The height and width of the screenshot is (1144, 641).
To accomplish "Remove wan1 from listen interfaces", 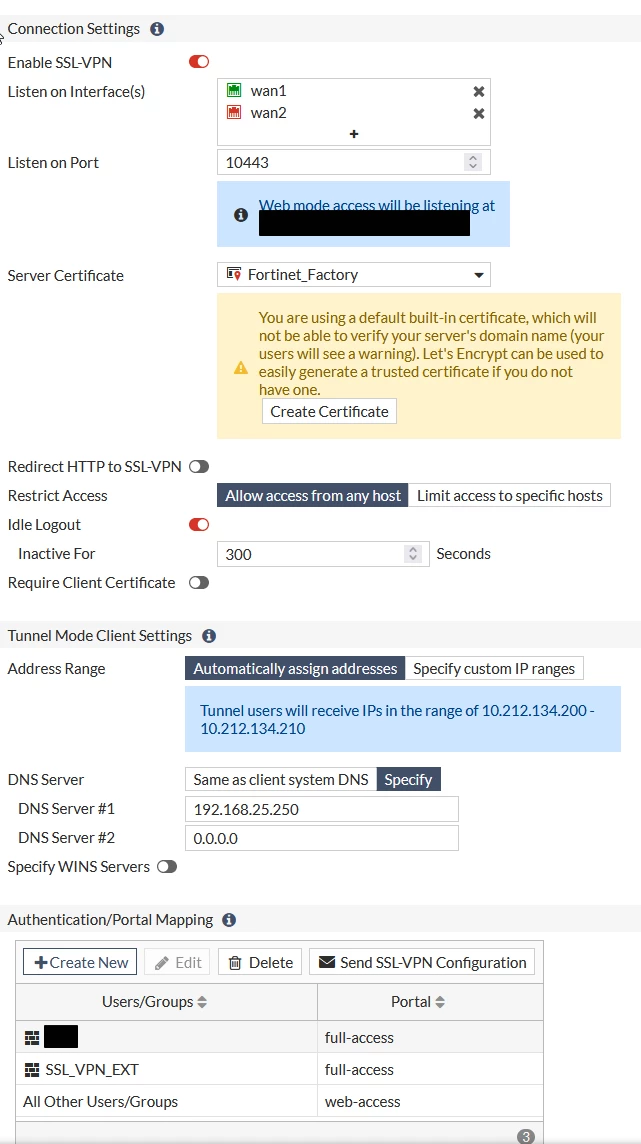I will pyautogui.click(x=479, y=91).
